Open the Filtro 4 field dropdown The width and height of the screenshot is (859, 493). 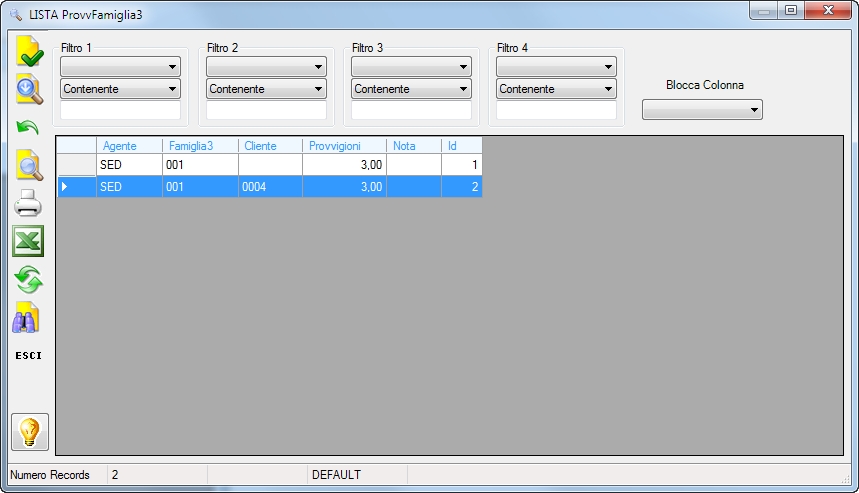point(556,67)
